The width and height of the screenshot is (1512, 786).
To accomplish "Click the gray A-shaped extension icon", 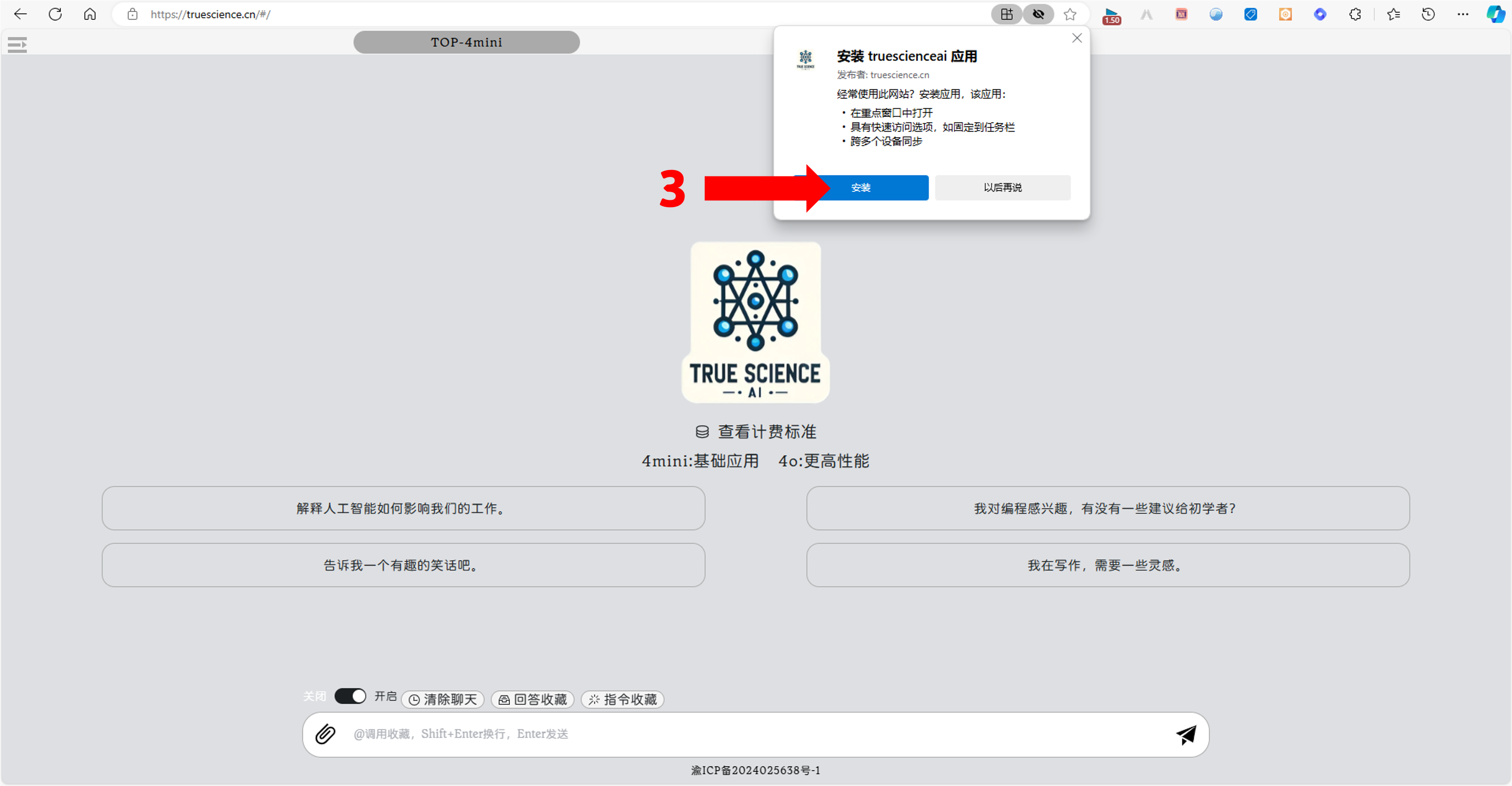I will point(1146,14).
